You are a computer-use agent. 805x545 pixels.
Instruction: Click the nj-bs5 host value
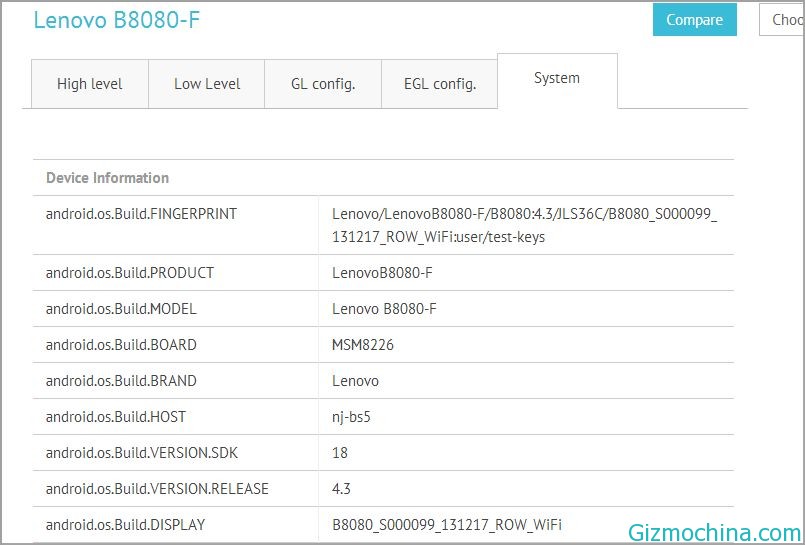coord(351,417)
